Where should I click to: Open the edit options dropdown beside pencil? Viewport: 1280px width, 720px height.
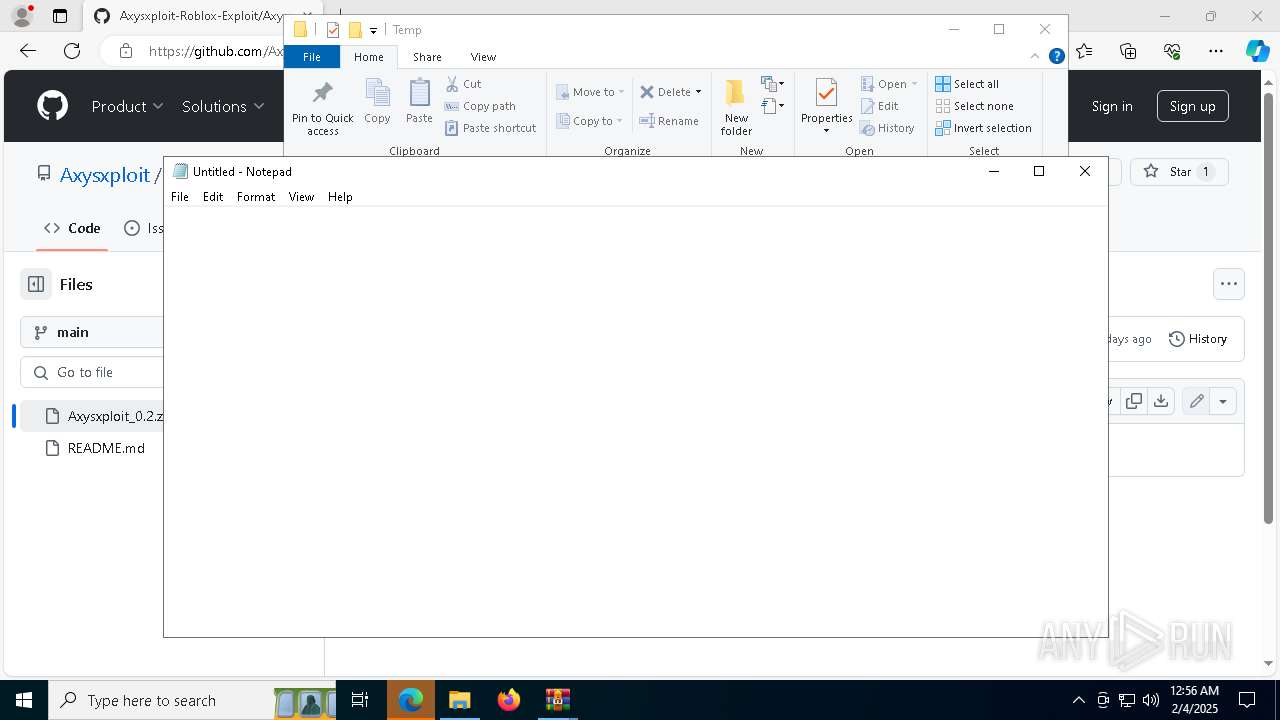click(1223, 401)
